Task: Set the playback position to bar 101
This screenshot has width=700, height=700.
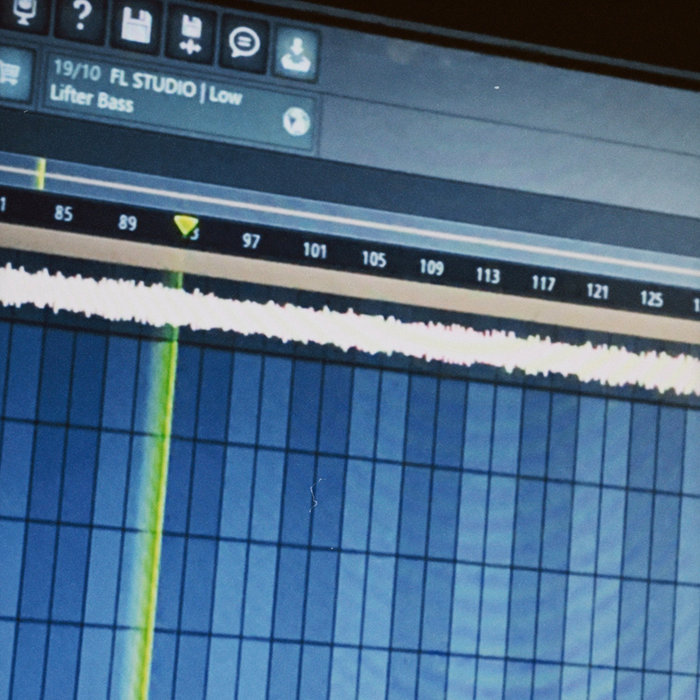Action: pyautogui.click(x=314, y=250)
